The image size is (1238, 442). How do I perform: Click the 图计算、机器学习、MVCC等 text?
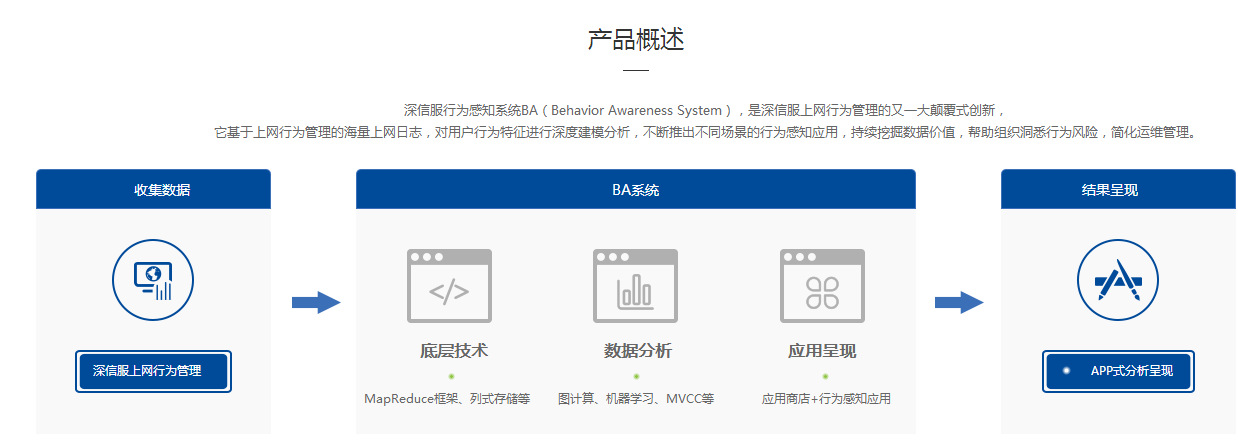tap(636, 398)
